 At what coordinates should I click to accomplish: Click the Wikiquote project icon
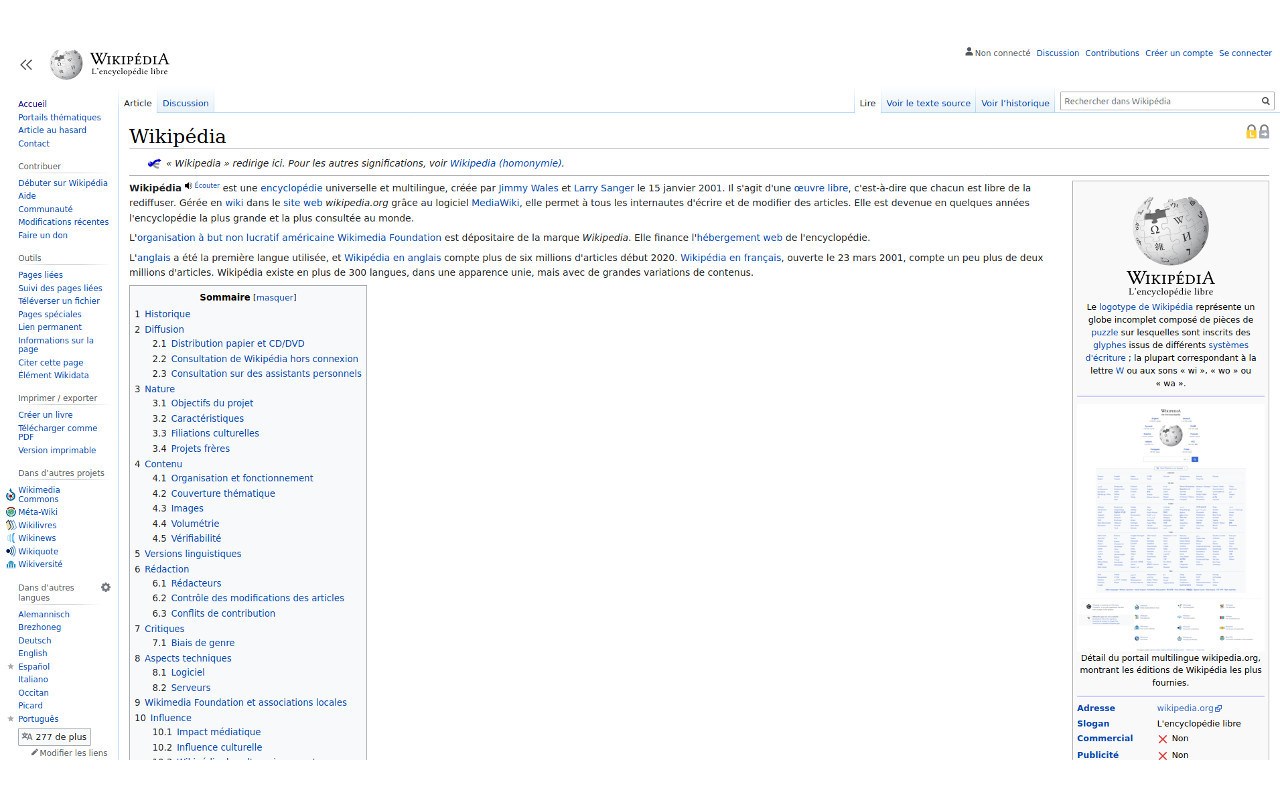point(11,551)
